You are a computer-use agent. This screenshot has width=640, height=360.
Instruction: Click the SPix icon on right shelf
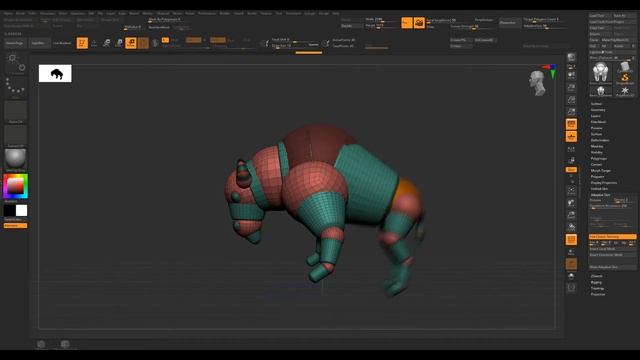click(x=571, y=66)
